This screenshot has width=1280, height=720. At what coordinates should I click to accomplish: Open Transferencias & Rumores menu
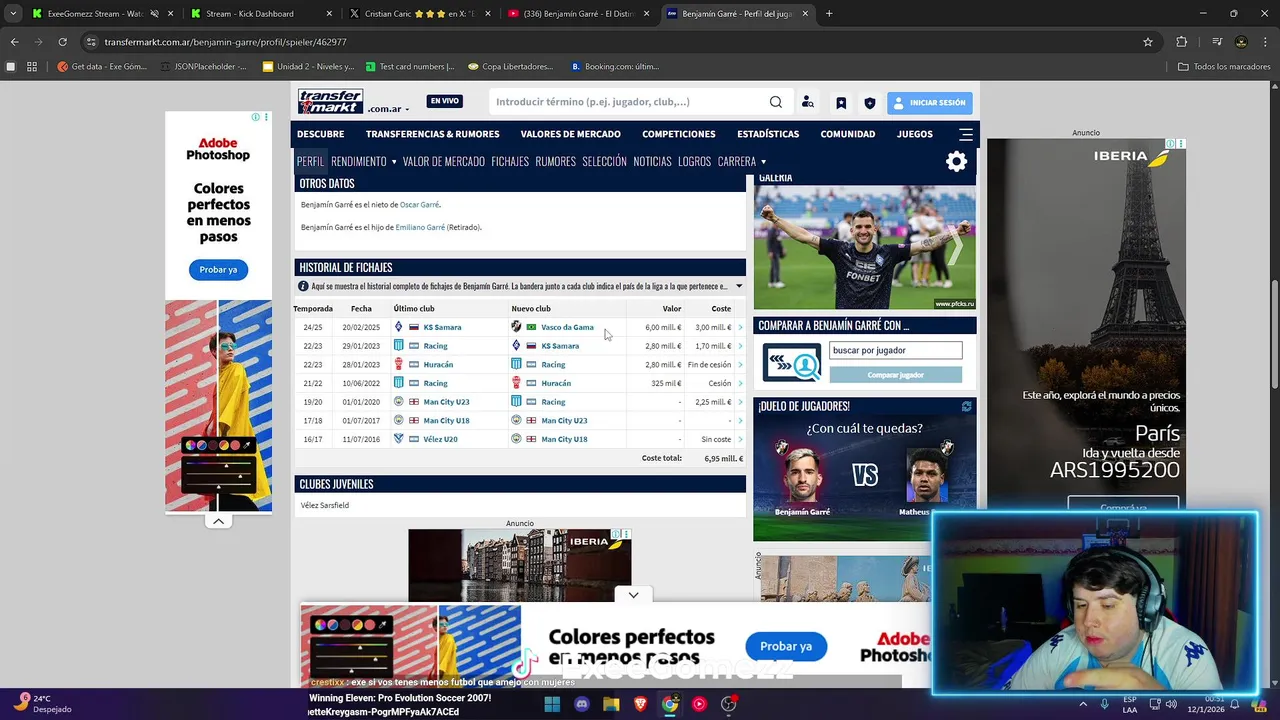click(432, 134)
